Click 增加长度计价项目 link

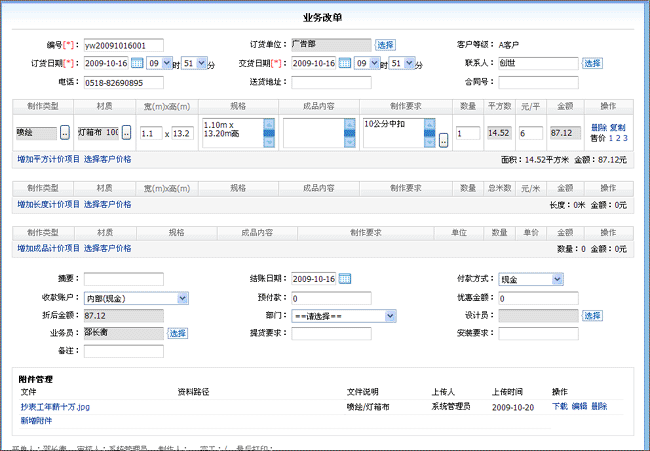tap(49, 204)
